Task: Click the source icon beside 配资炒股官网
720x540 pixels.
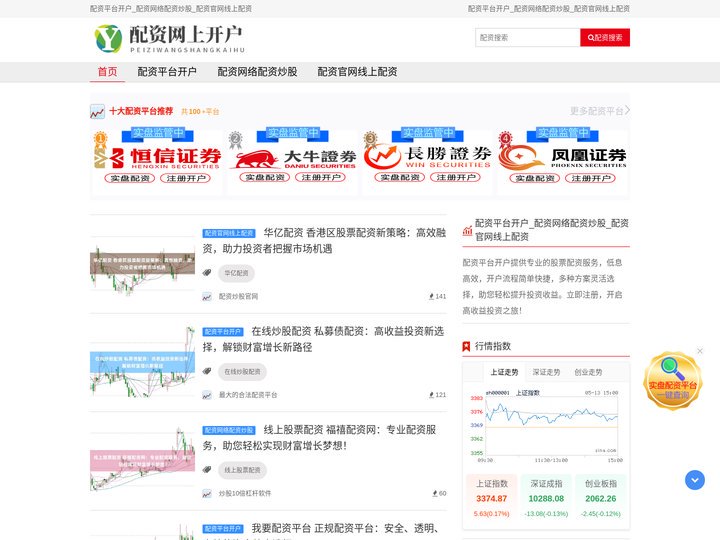Action: [x=207, y=297]
